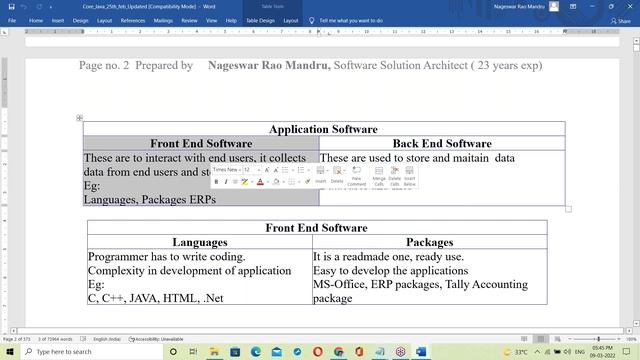The height and width of the screenshot is (360, 640).
Task: Open the Help ribbon tab
Action: click(231, 20)
